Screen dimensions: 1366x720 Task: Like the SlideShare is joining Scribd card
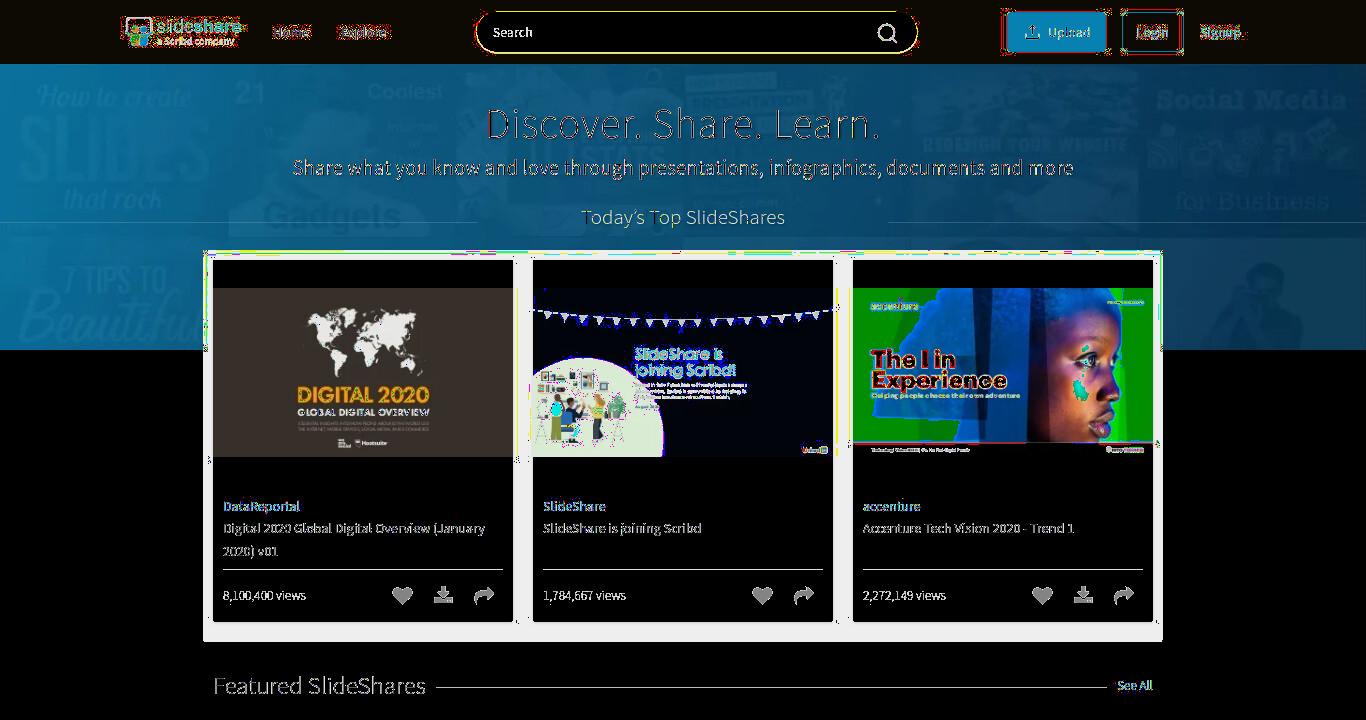coord(762,595)
